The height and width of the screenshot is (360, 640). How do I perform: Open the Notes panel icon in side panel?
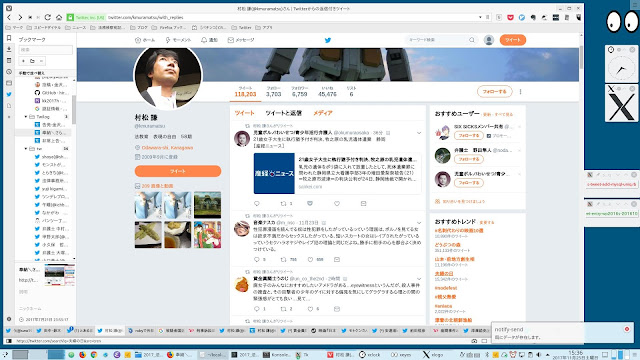tap(9, 60)
